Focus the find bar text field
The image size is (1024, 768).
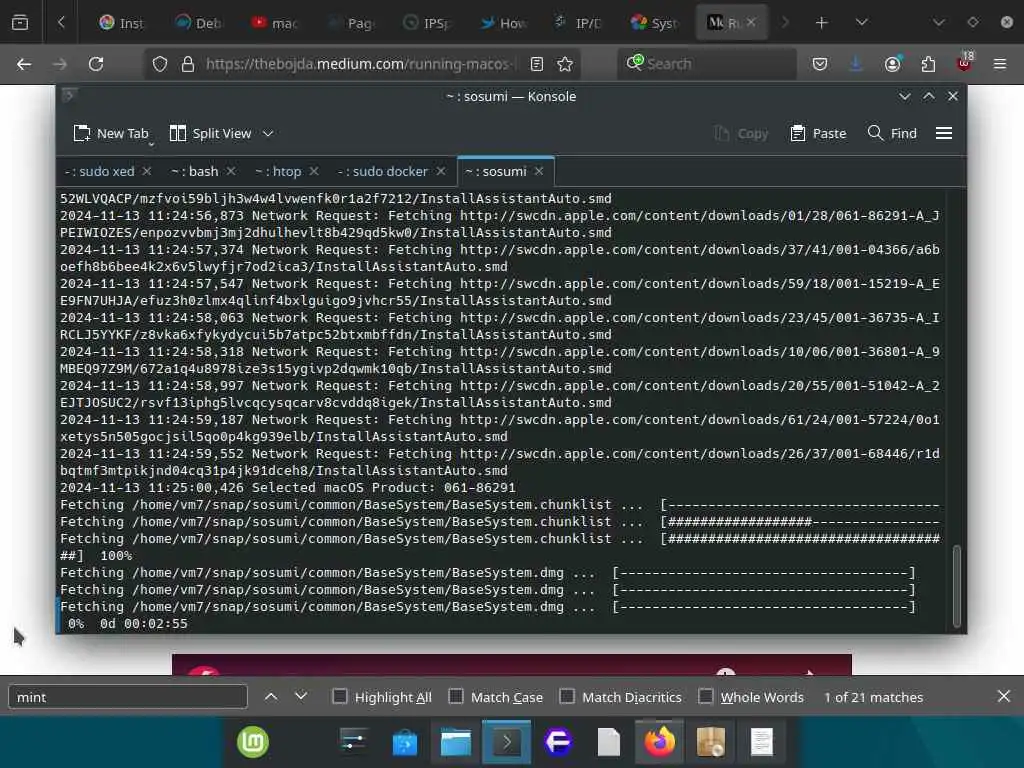click(128, 697)
